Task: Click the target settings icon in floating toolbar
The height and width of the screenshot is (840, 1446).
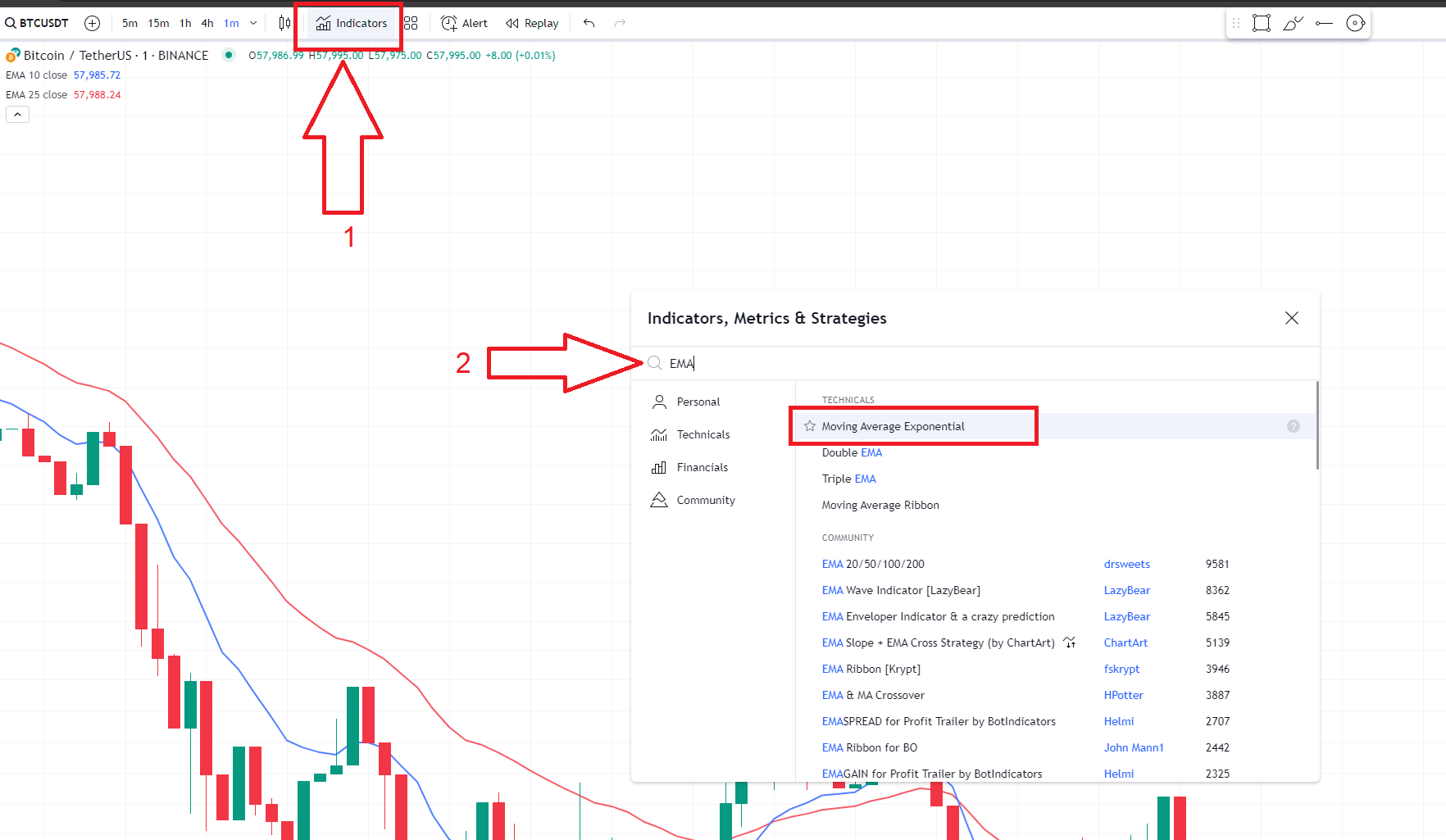Action: (x=1356, y=23)
